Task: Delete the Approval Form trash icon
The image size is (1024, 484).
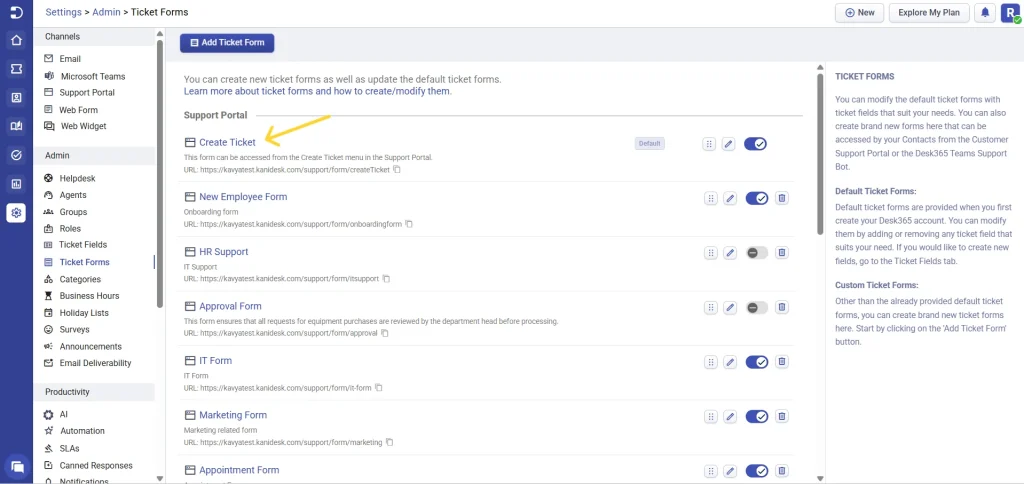Action: (x=782, y=307)
